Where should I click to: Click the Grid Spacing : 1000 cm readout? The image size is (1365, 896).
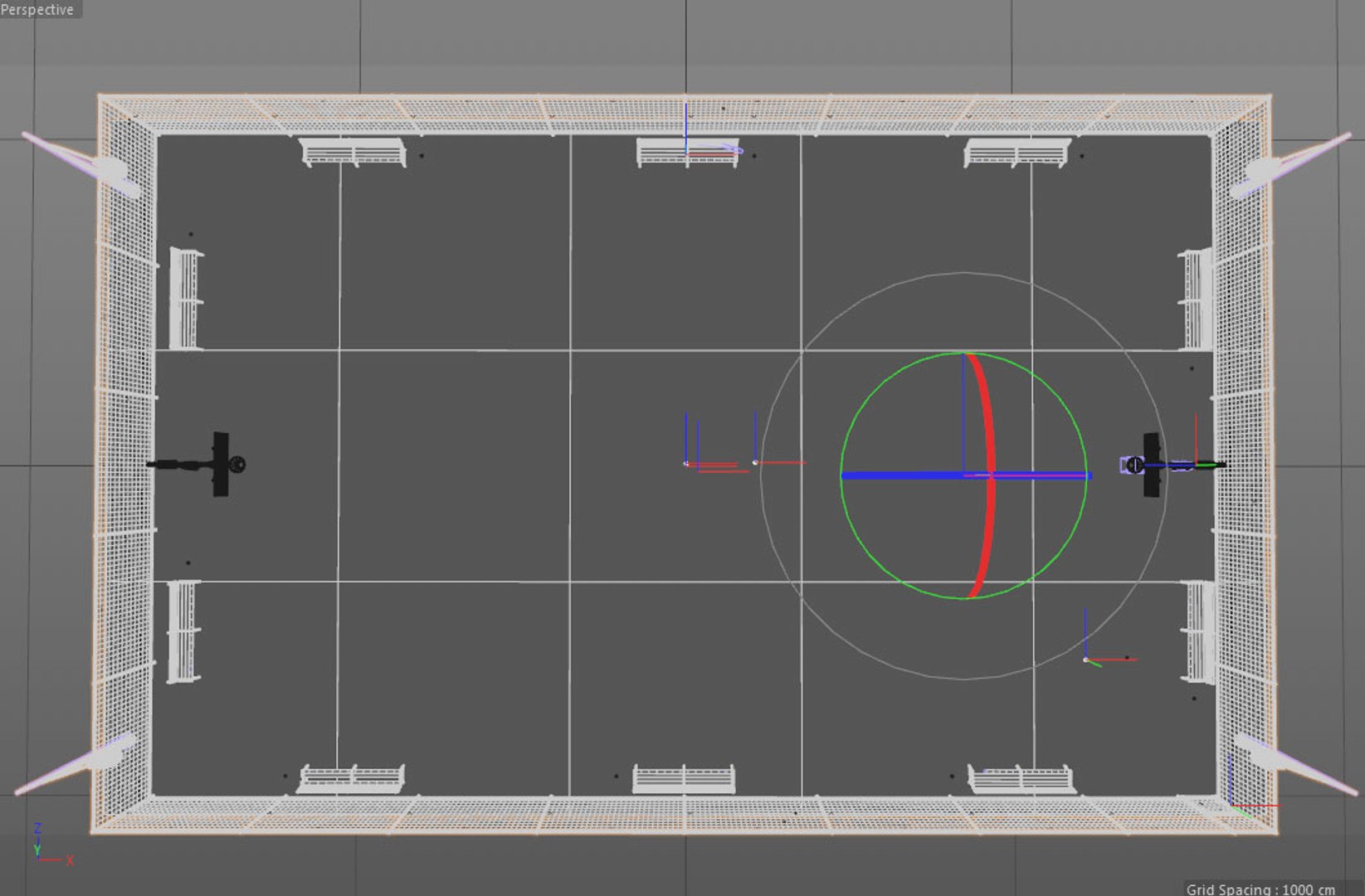point(1260,889)
